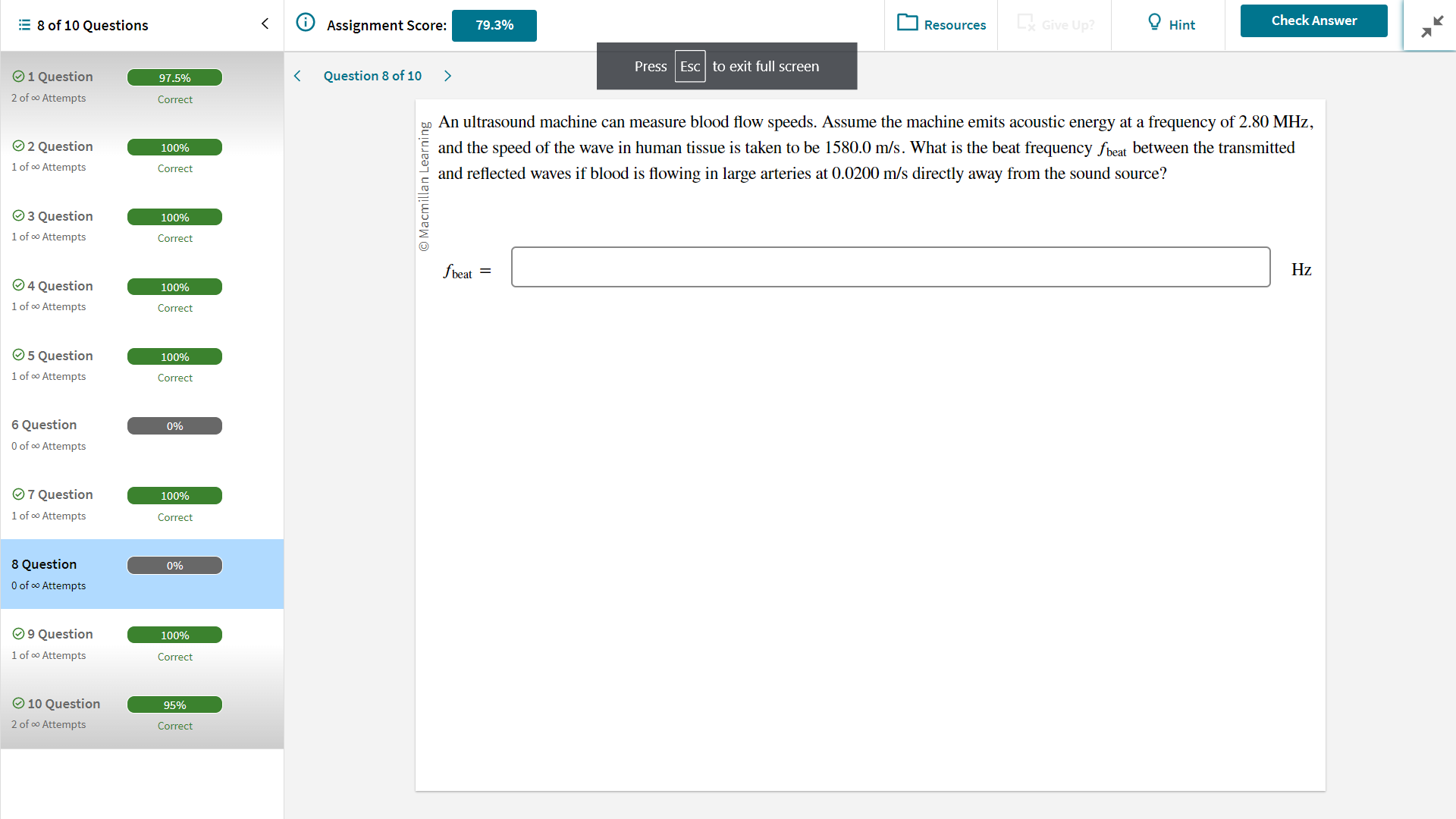
Task: Click Question 6 0% progress bar
Action: point(174,426)
